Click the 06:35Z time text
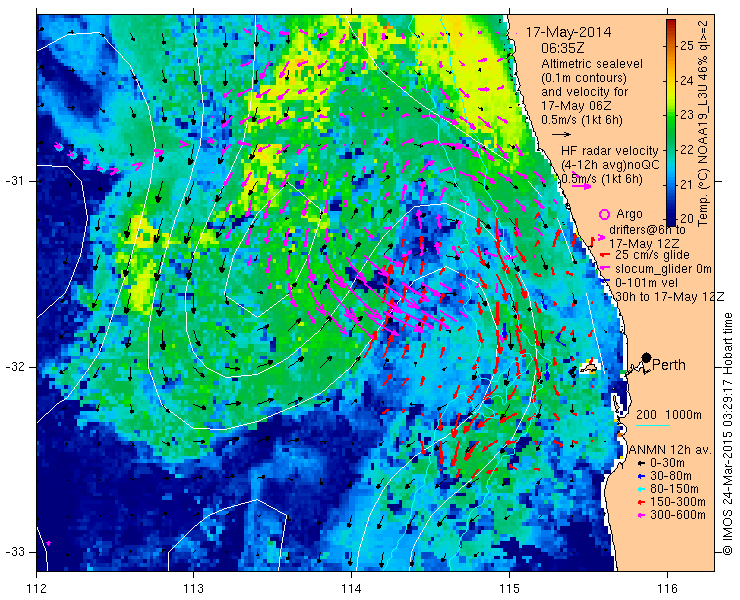 563,48
